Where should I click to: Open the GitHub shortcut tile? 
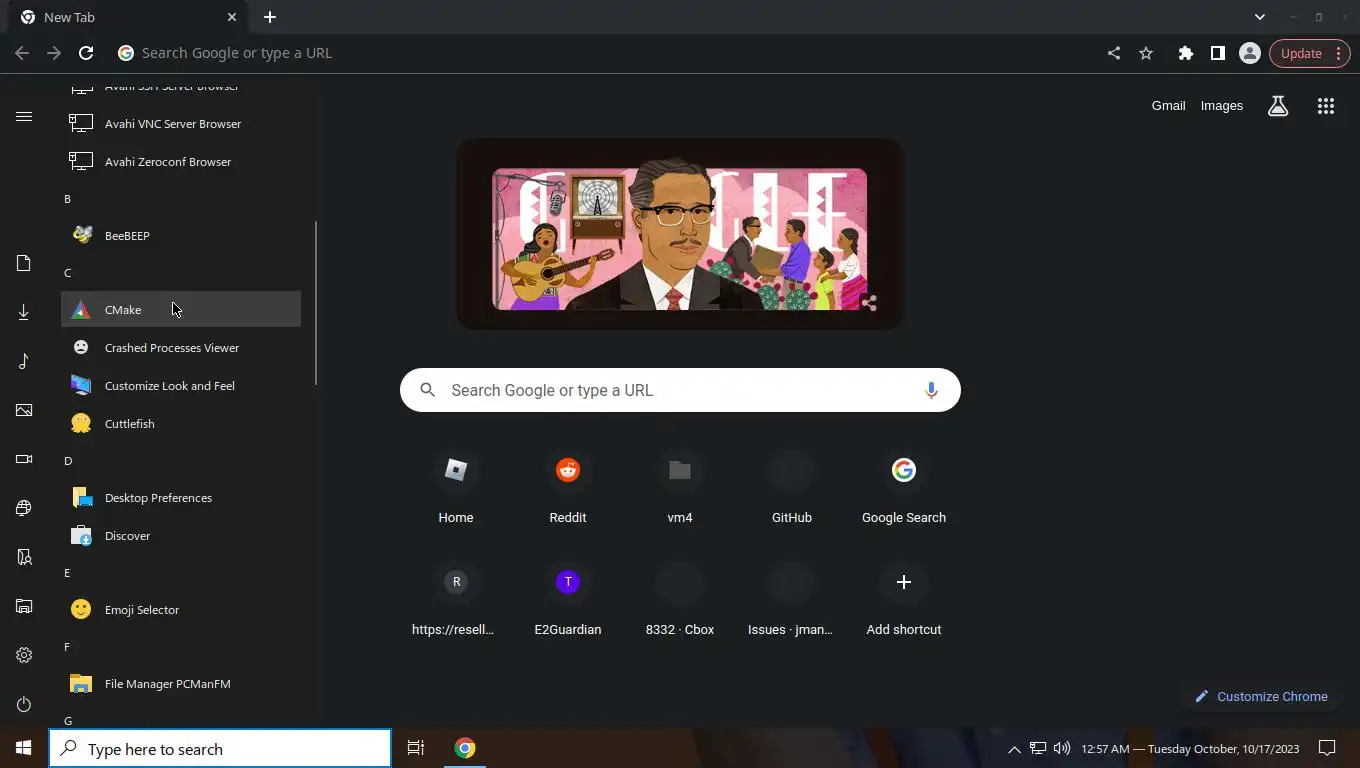coord(792,488)
